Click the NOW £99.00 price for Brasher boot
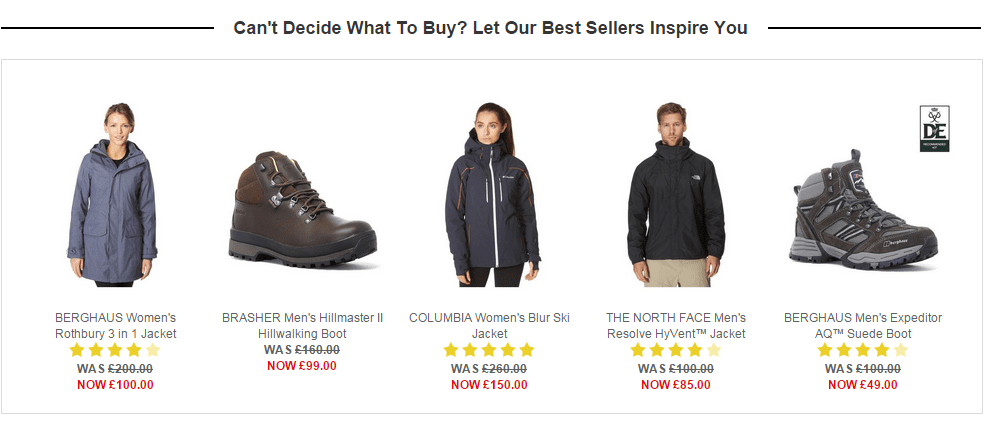Screen dimensions: 994x433 pos(302,366)
